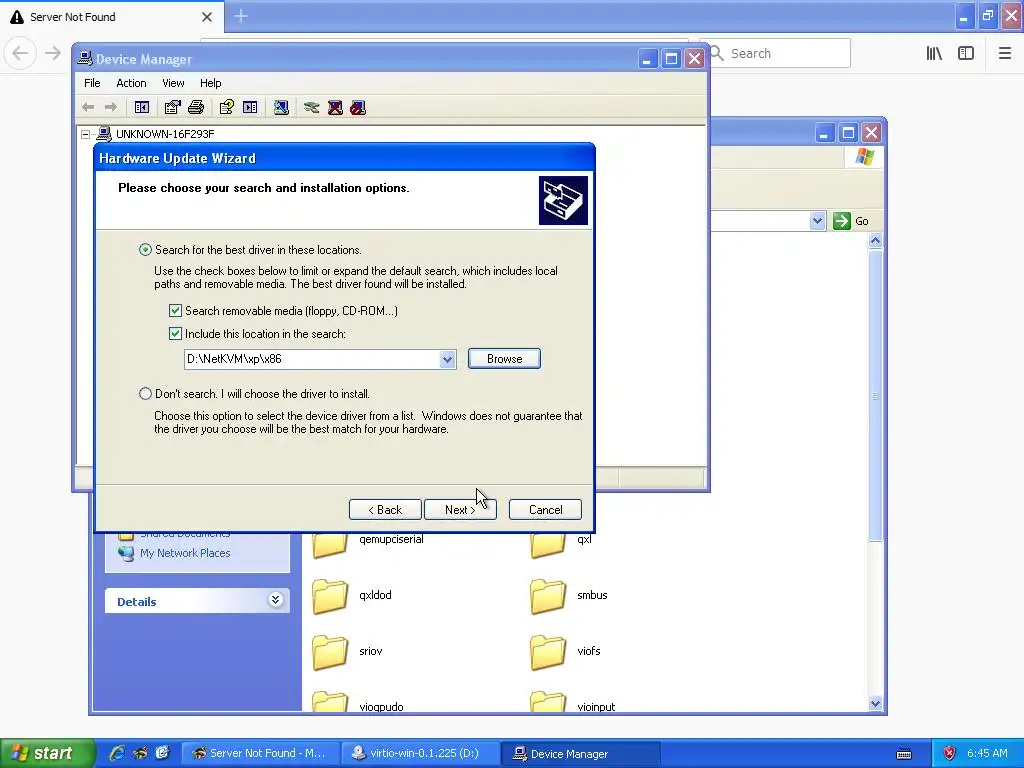Toggle Firefox sidebar icon
Viewport: 1024px width, 768px height.
click(966, 54)
